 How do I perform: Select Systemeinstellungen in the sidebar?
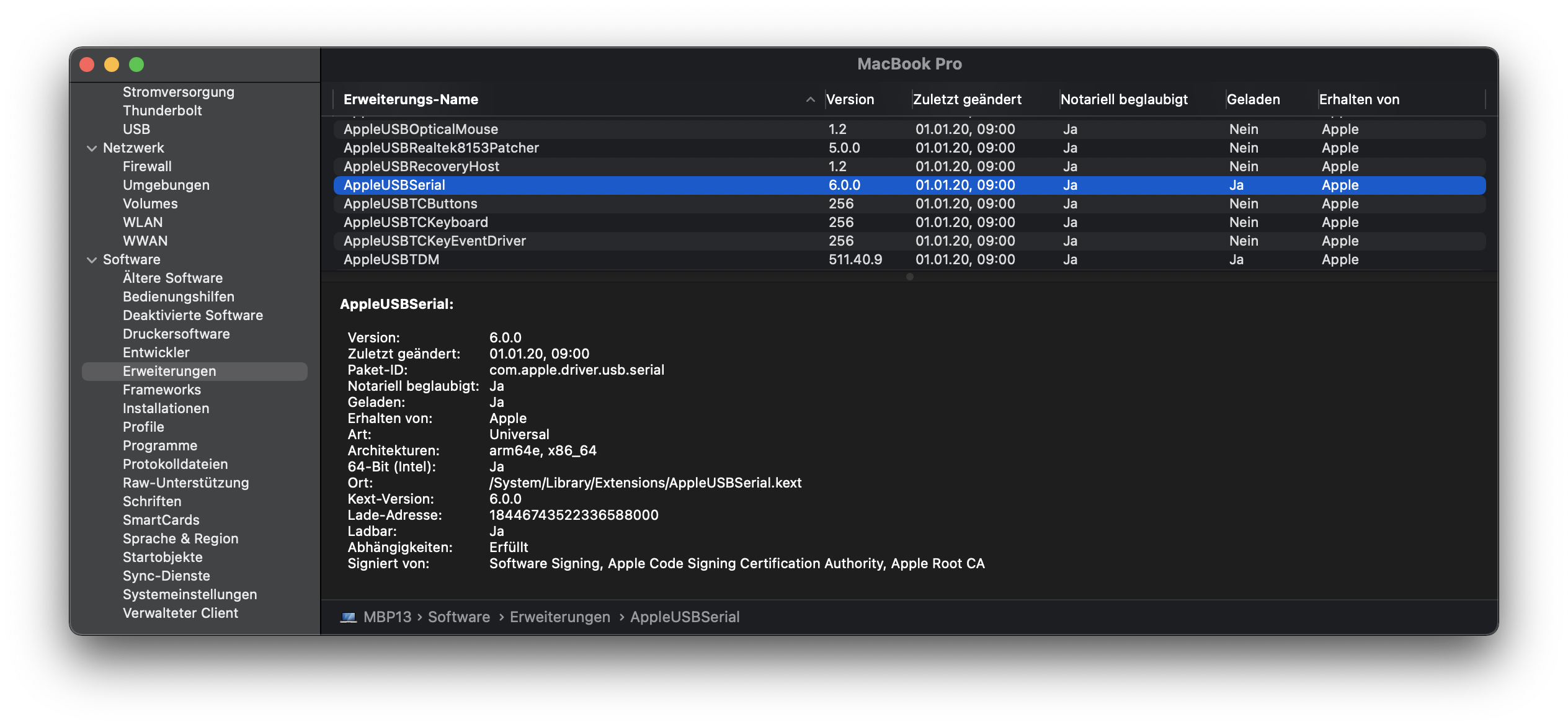(190, 594)
